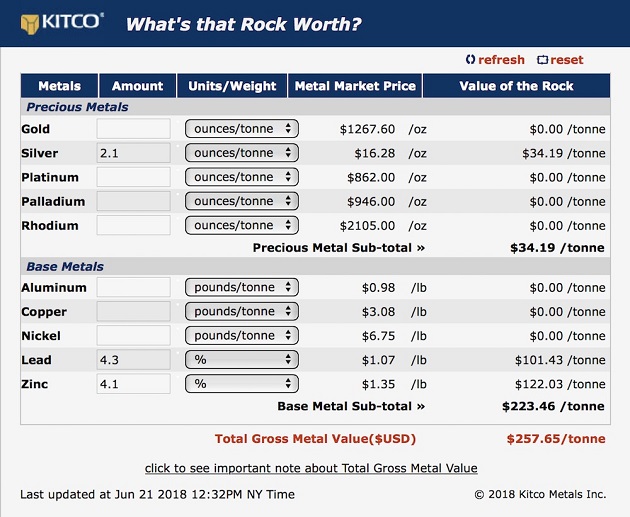Focus the Nickel amount input field
Screen dimensions: 630x517
pos(133,335)
